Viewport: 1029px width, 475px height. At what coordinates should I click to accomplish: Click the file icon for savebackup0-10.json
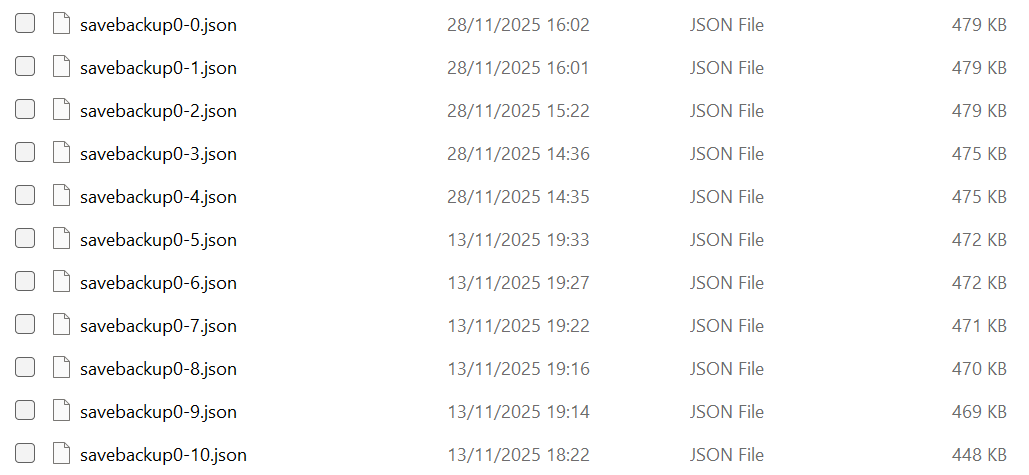[x=61, y=455]
